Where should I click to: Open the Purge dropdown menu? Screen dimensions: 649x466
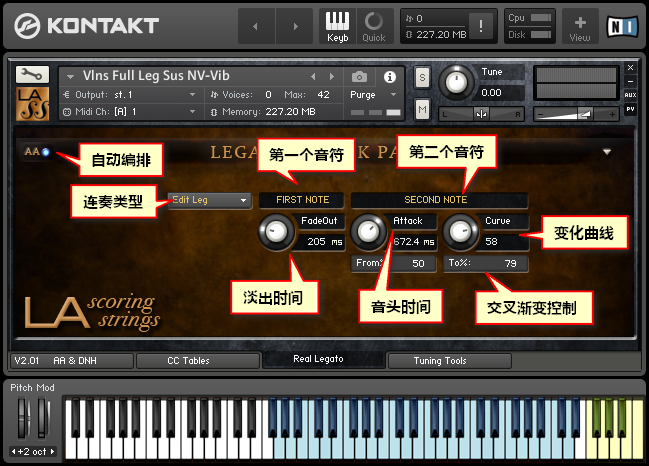point(373,95)
